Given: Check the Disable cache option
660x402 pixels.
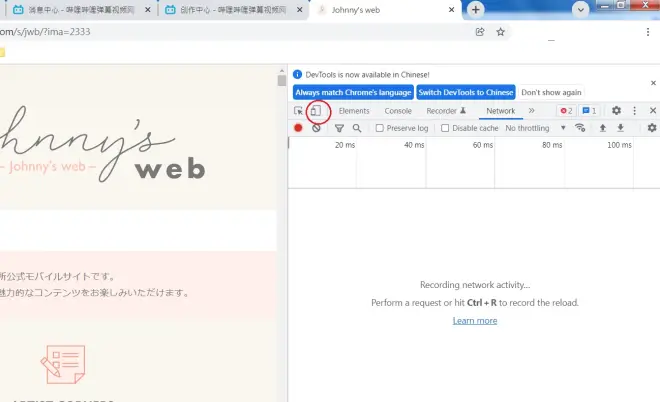Looking at the screenshot, I should [445, 128].
